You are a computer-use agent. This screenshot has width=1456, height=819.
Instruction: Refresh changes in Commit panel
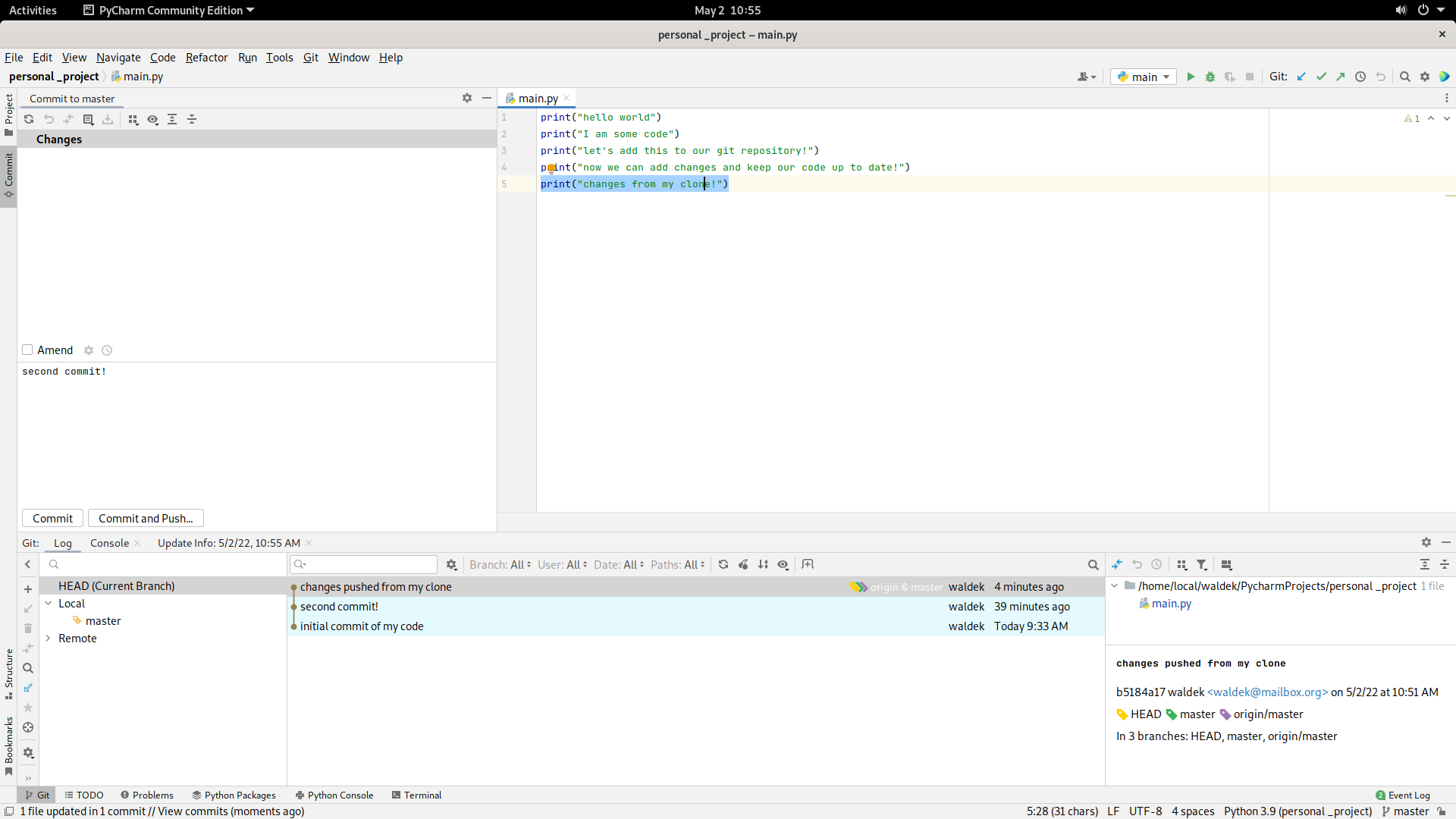click(x=29, y=119)
